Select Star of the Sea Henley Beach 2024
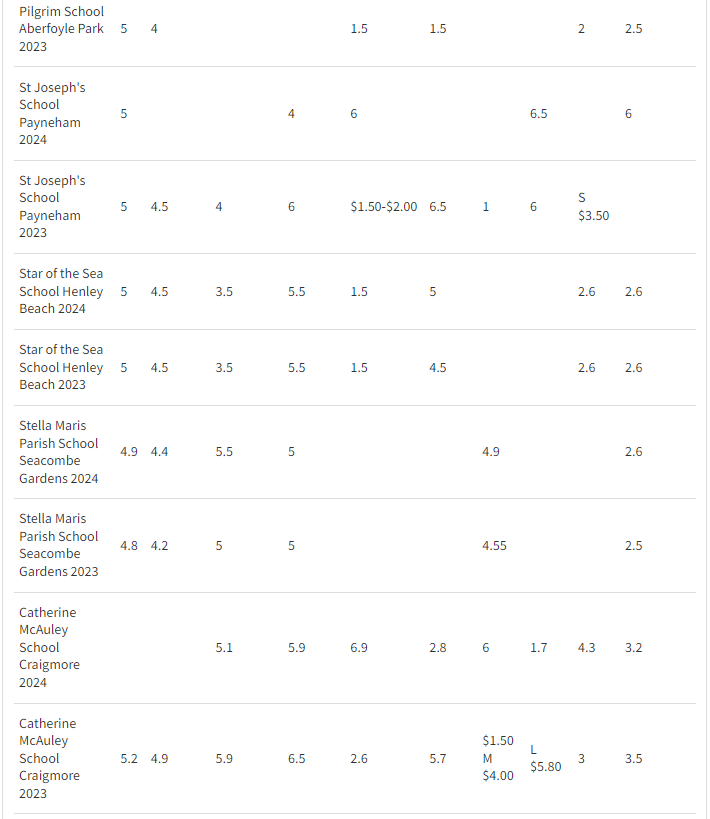Screen dimensions: 710x819 pos(61,291)
